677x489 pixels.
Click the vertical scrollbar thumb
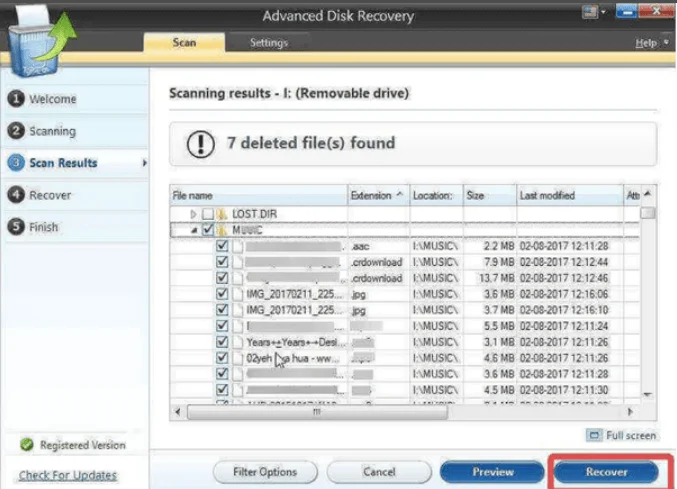[x=647, y=212]
